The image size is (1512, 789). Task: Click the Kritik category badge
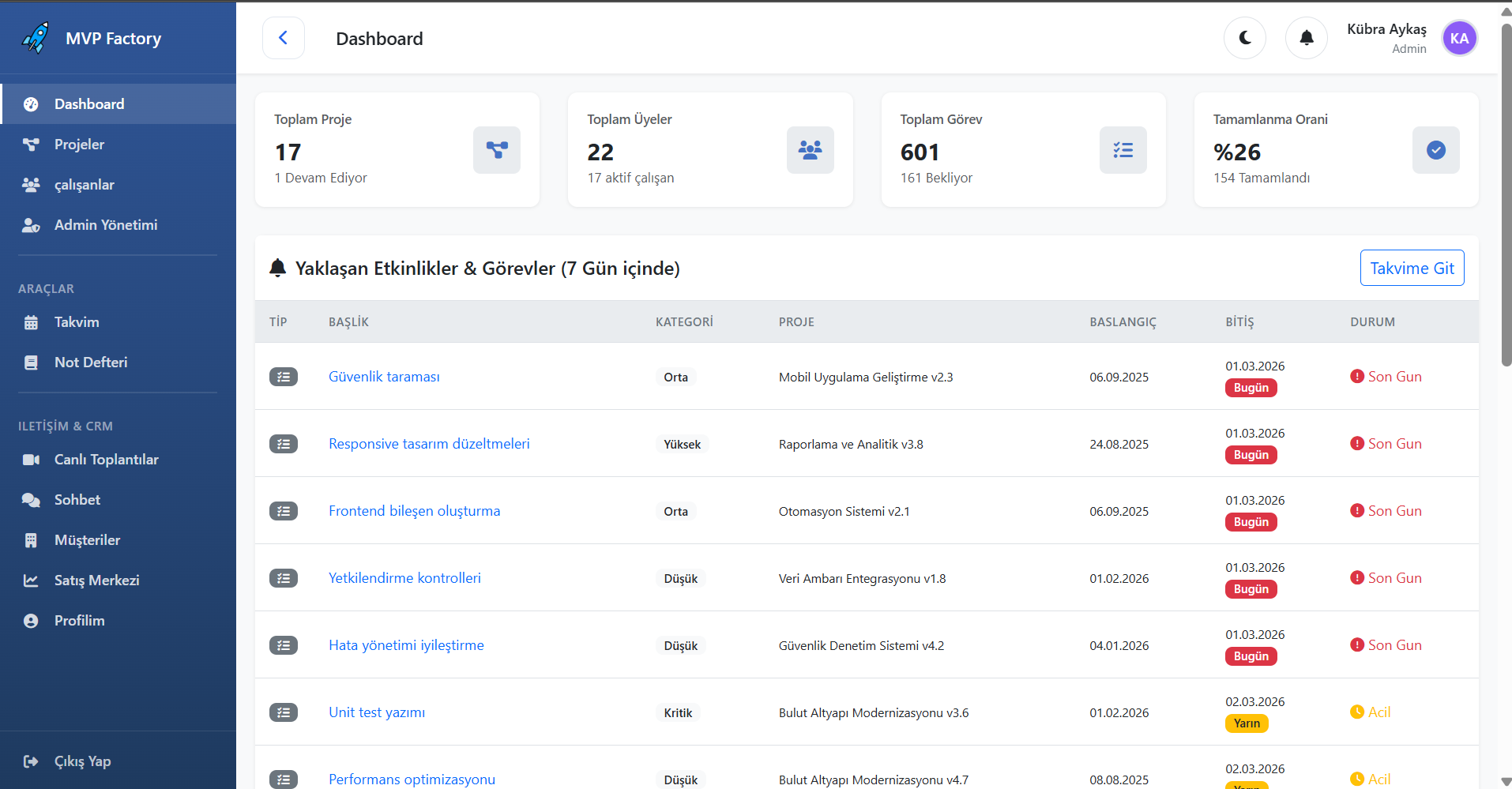pos(678,712)
